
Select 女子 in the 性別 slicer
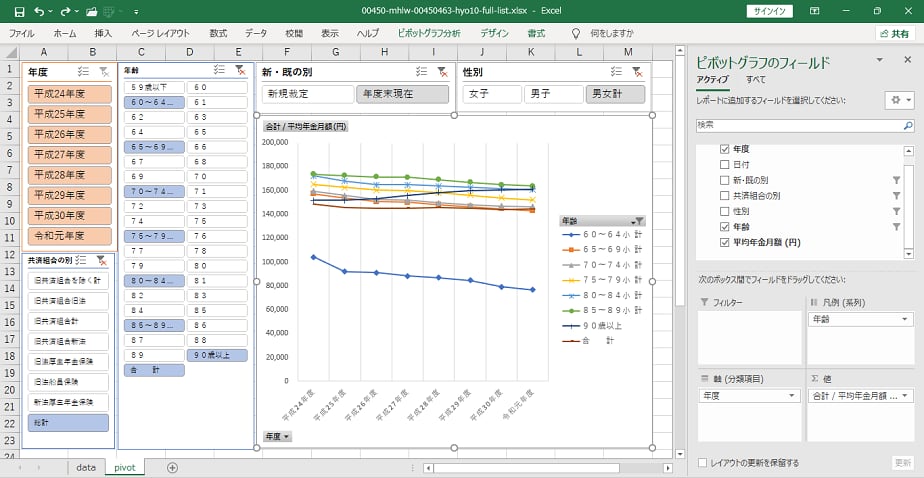pyautogui.click(x=491, y=94)
